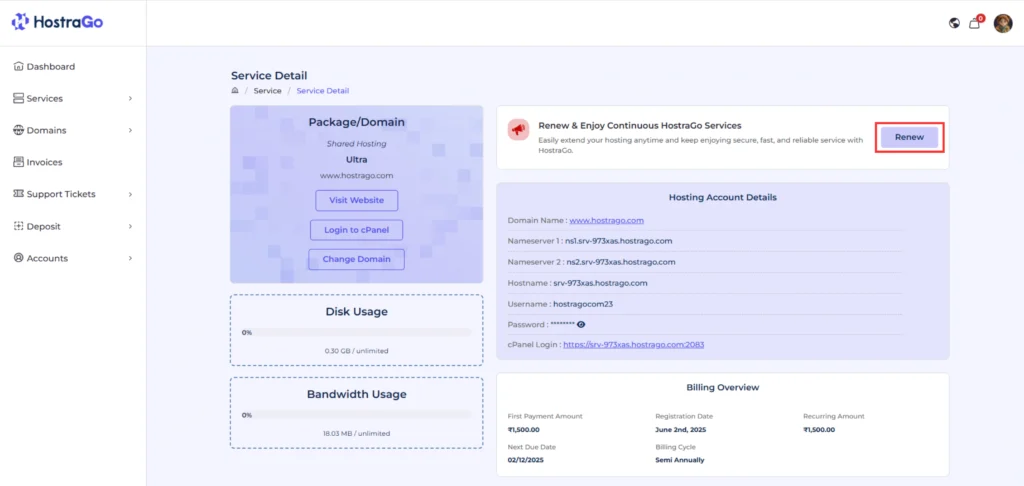Click the red megaphone icon
Screen dimensions: 1024x486
click(x=518, y=130)
